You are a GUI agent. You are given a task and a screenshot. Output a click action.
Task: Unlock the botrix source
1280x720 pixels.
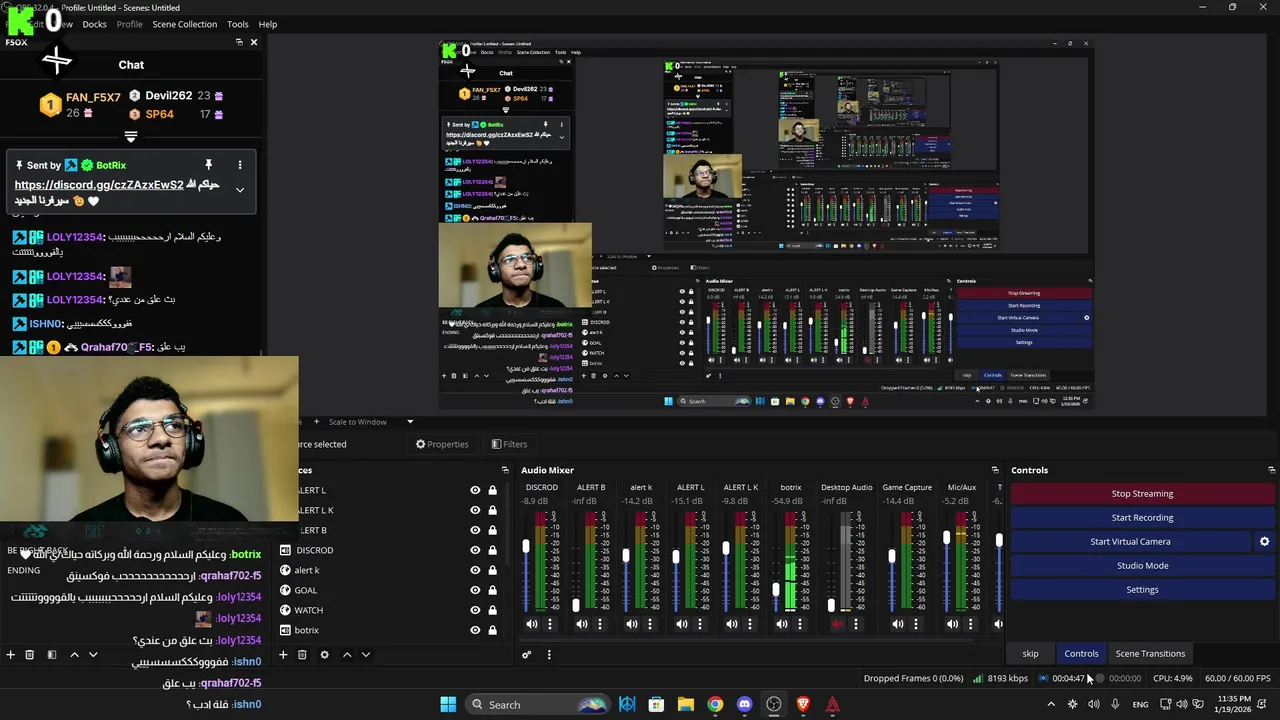click(492, 630)
